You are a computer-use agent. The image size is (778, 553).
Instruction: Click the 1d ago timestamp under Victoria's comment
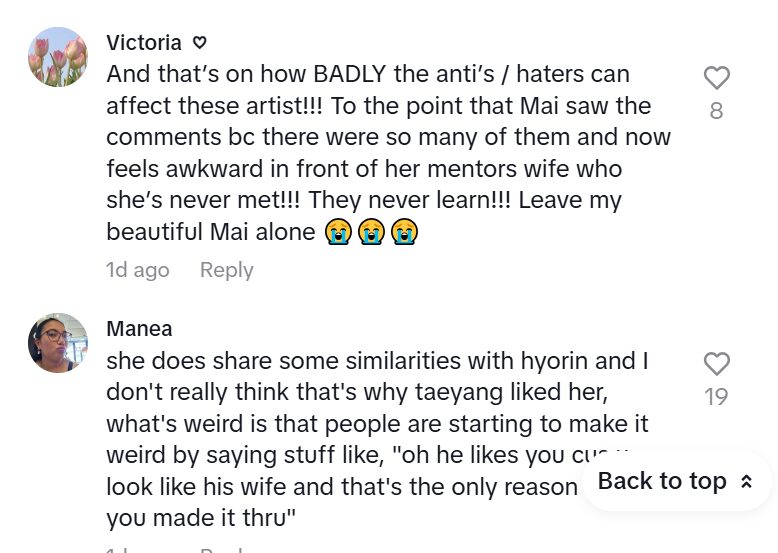pos(138,270)
